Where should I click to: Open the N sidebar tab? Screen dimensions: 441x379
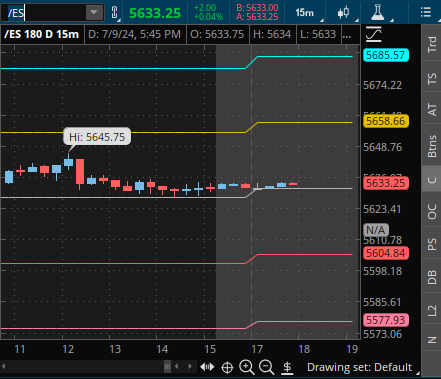point(432,340)
